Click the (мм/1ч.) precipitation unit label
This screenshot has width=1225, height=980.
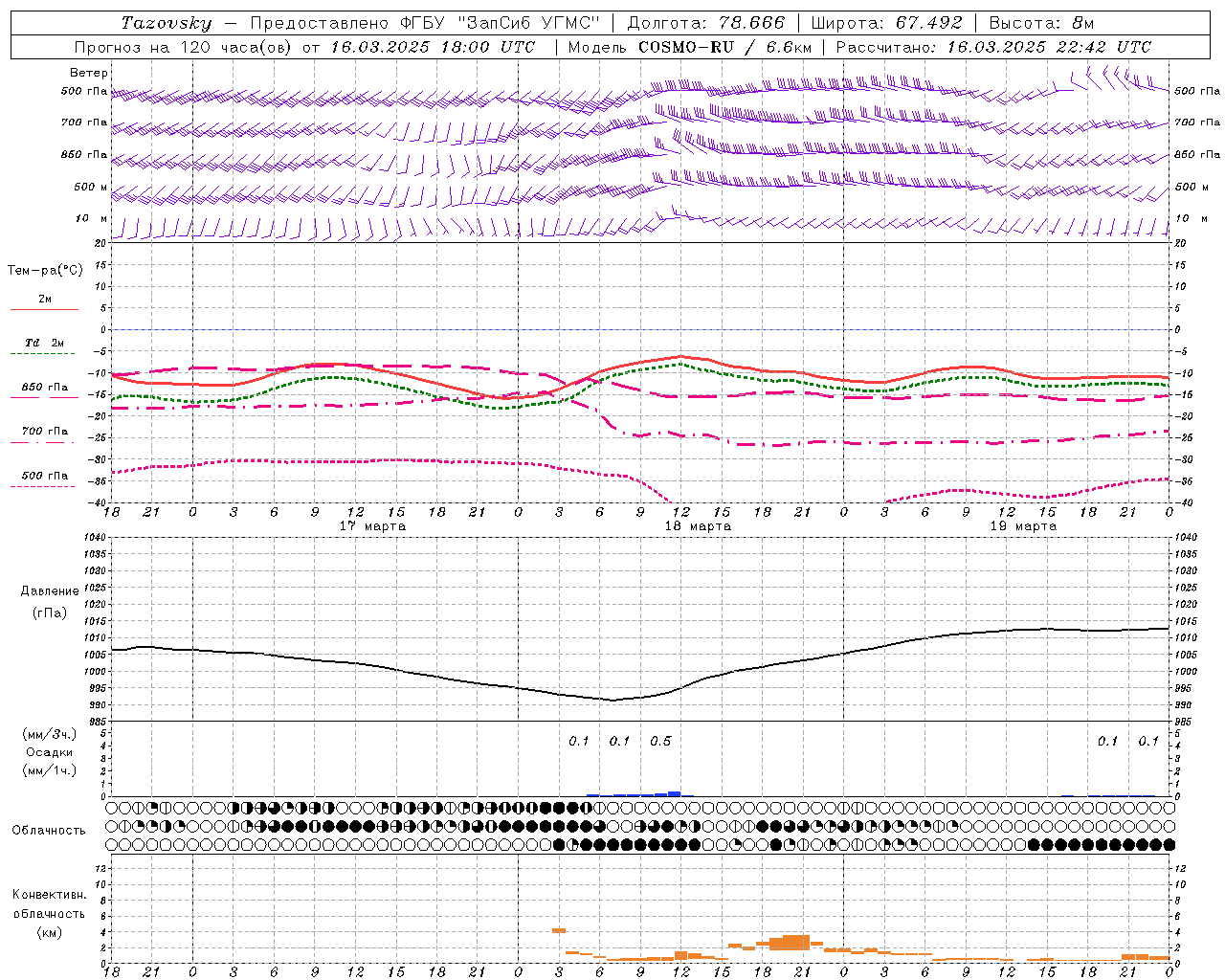[50, 770]
